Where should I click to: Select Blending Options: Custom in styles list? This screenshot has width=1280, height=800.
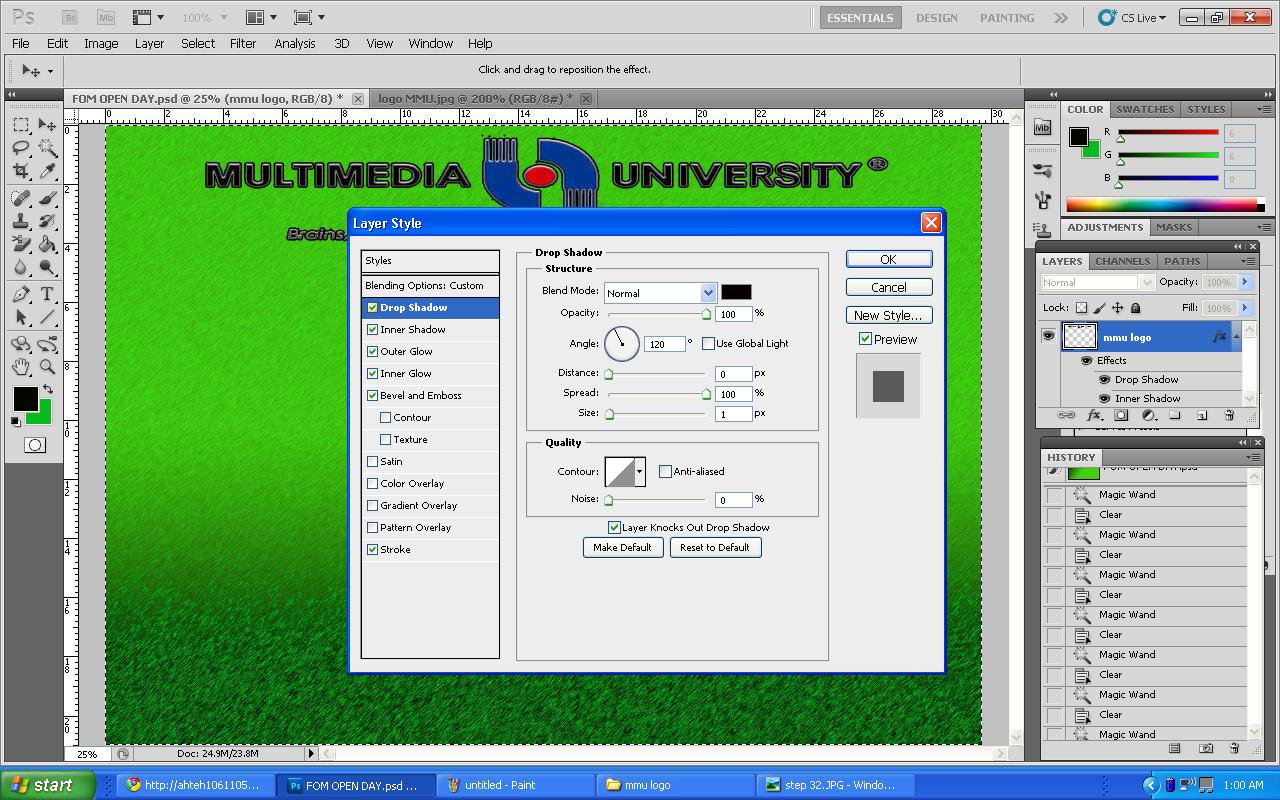430,286
